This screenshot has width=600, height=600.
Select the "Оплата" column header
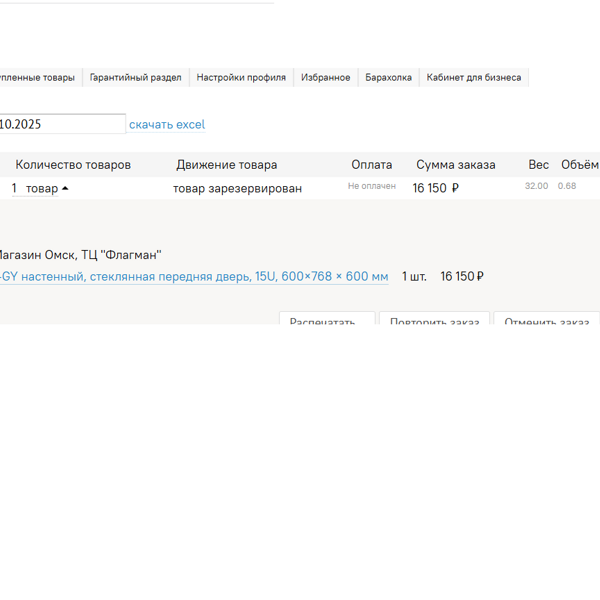click(371, 165)
